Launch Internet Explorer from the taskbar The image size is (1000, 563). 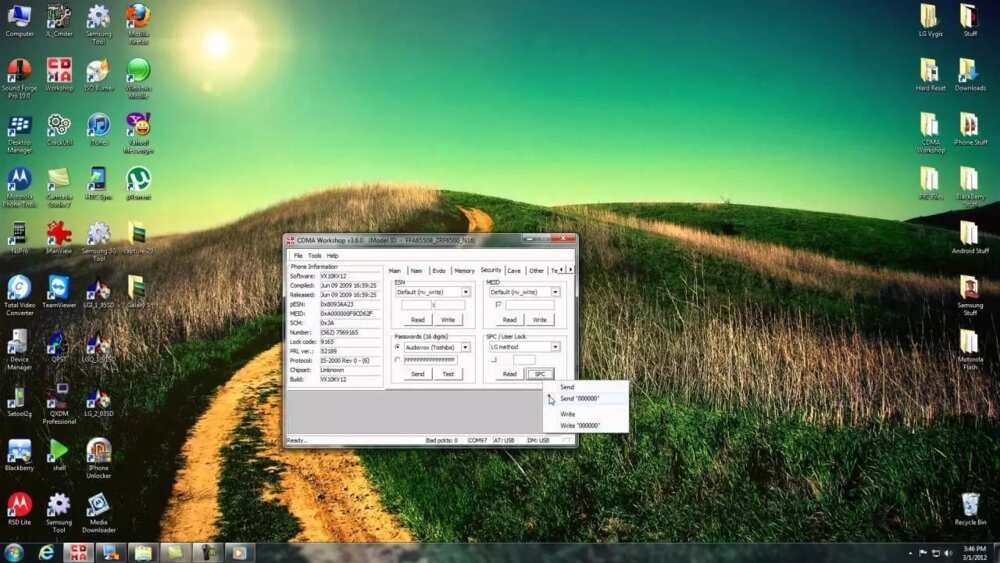click(x=47, y=552)
